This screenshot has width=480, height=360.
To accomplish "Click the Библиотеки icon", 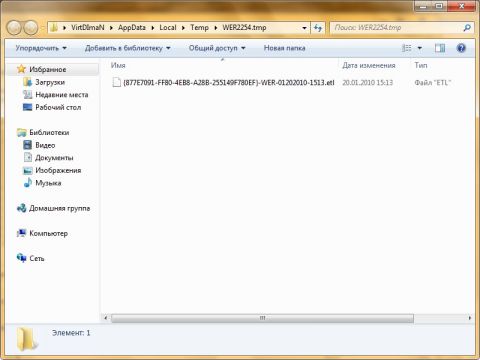I will pos(22,133).
